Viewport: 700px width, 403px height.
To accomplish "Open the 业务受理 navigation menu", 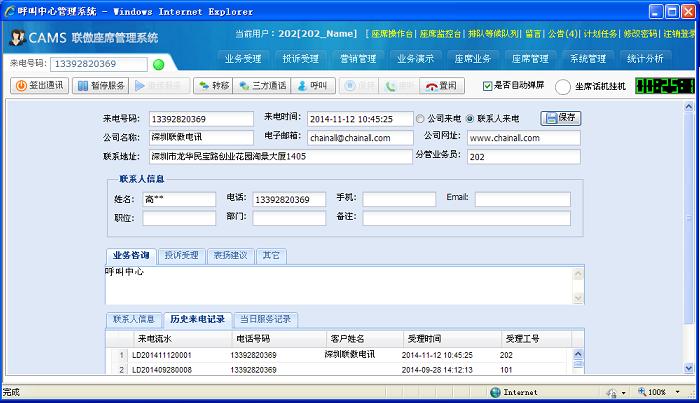I will click(x=243, y=58).
